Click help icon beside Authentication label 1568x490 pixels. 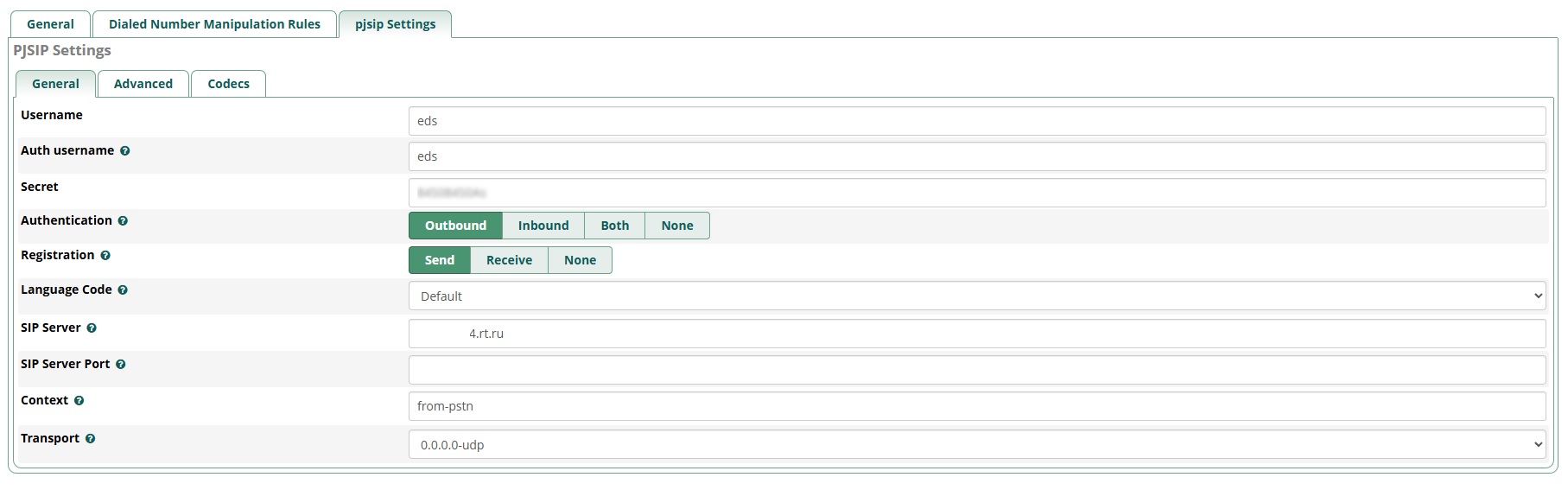[x=123, y=221]
